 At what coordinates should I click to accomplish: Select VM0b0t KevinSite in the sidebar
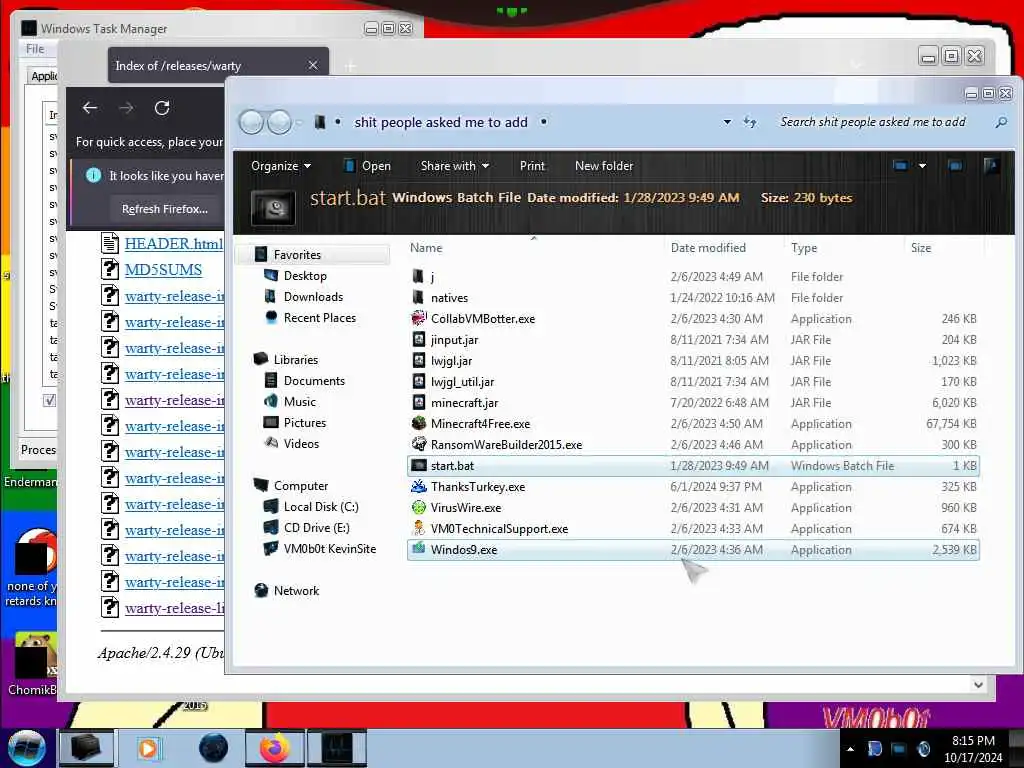tap(330, 549)
